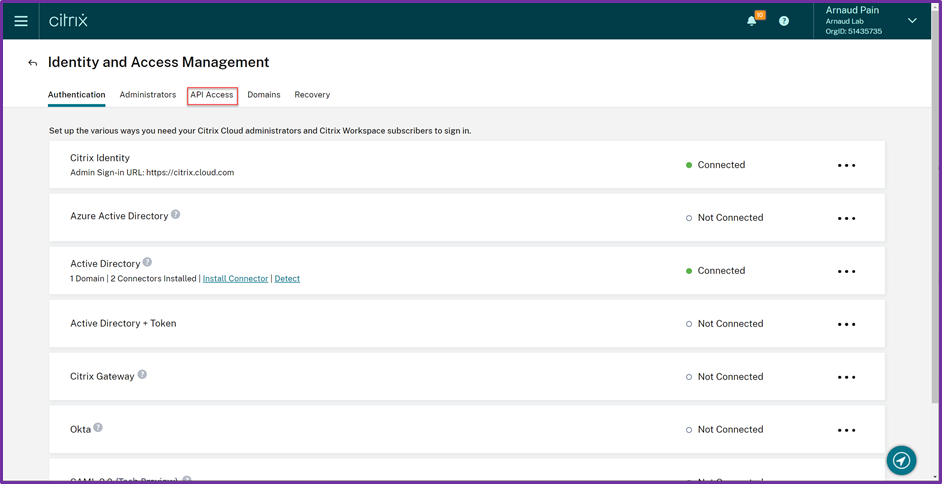Show help tooltip for Citrix Gateway
The width and height of the screenshot is (942, 484).
[142, 375]
